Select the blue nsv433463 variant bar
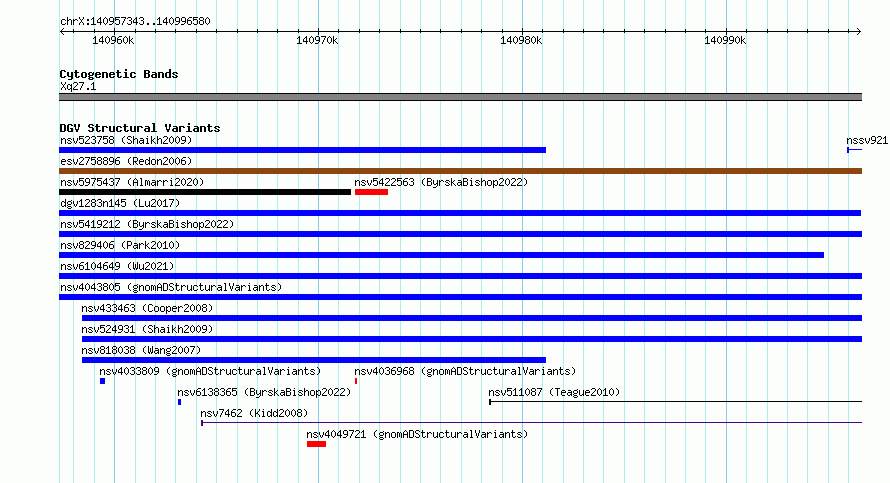 click(472, 318)
